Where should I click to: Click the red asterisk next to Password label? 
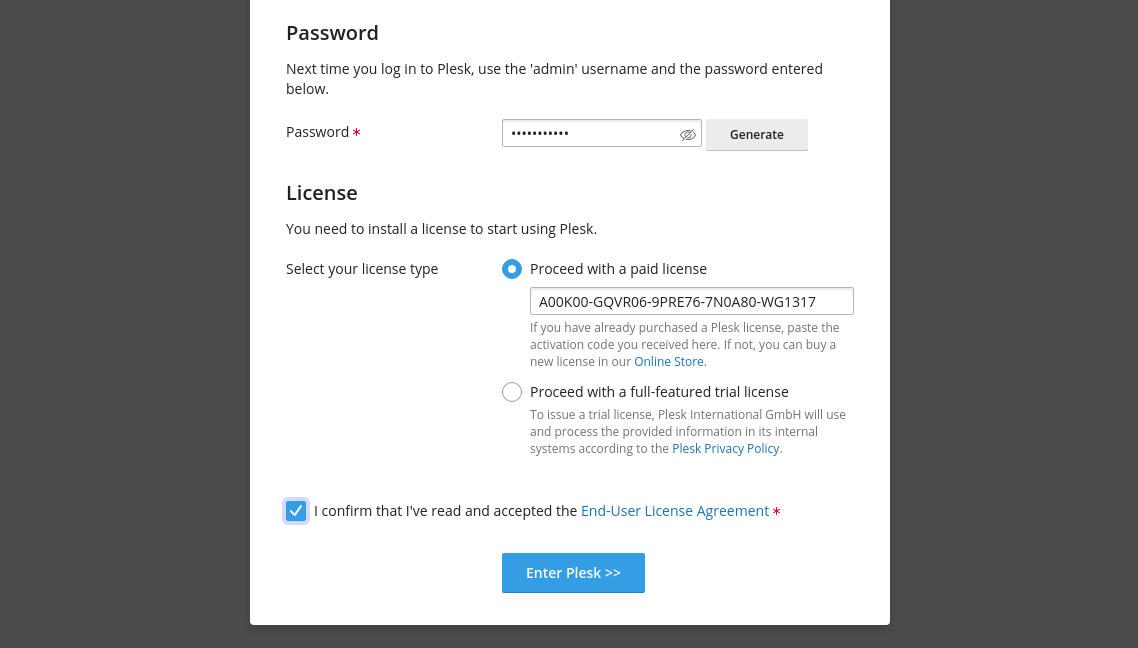356,132
